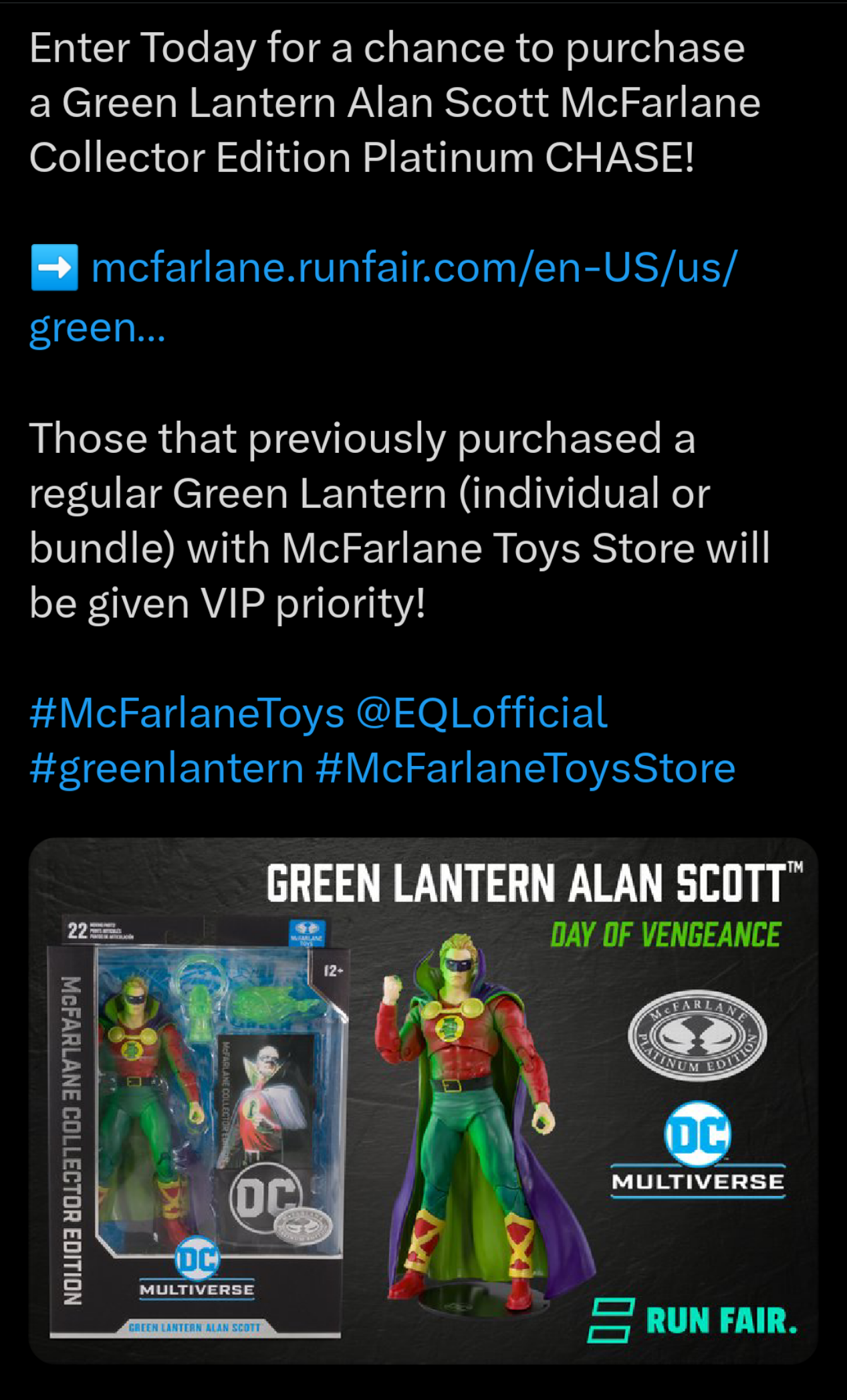The width and height of the screenshot is (847, 1400).
Task: Open the mcfarlane.runfair.com link
Action: [383, 296]
